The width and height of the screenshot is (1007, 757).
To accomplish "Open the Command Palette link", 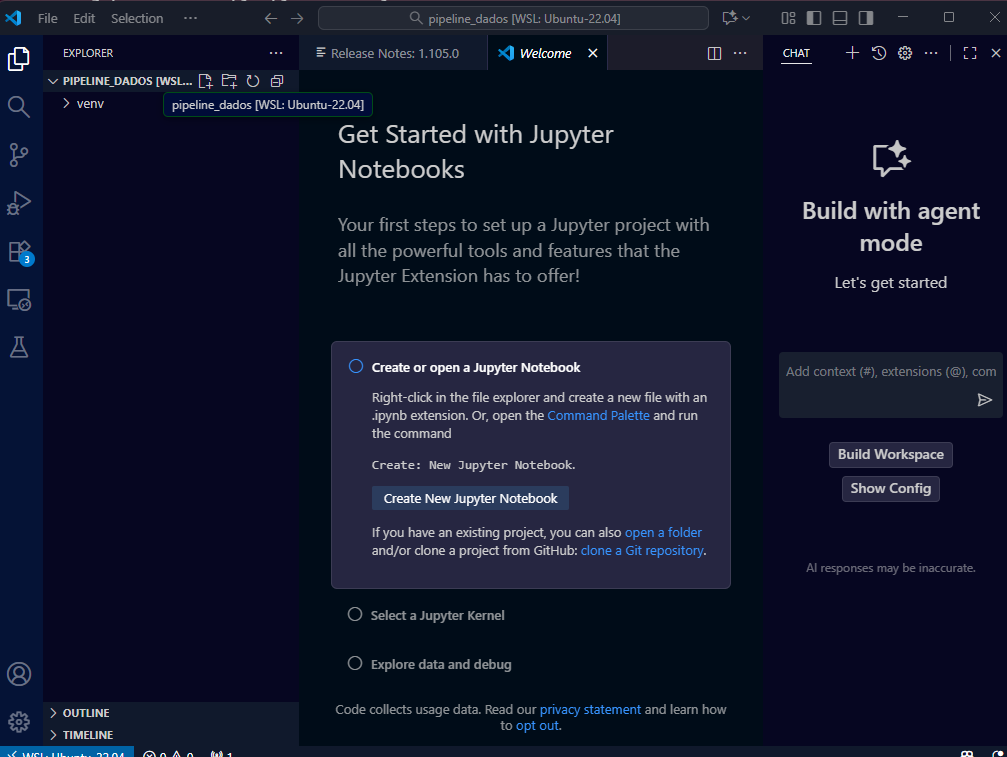I will coord(598,415).
